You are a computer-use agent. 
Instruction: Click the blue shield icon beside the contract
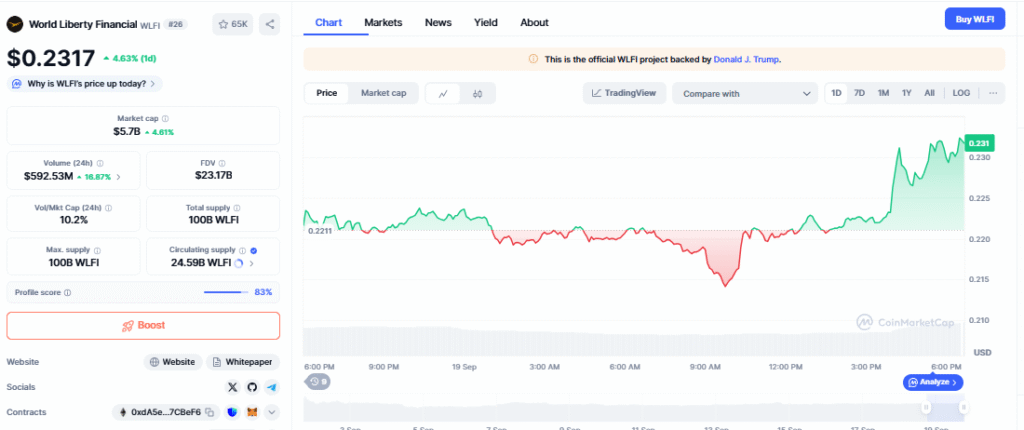(x=232, y=412)
